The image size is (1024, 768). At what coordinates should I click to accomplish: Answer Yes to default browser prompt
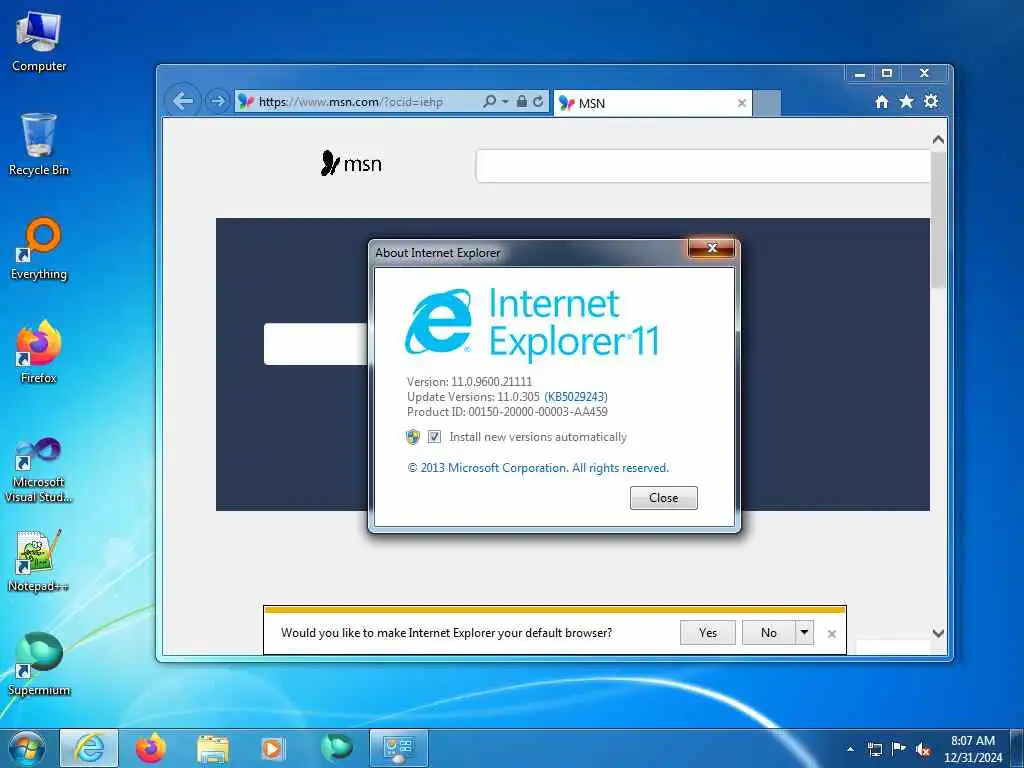[x=708, y=632]
